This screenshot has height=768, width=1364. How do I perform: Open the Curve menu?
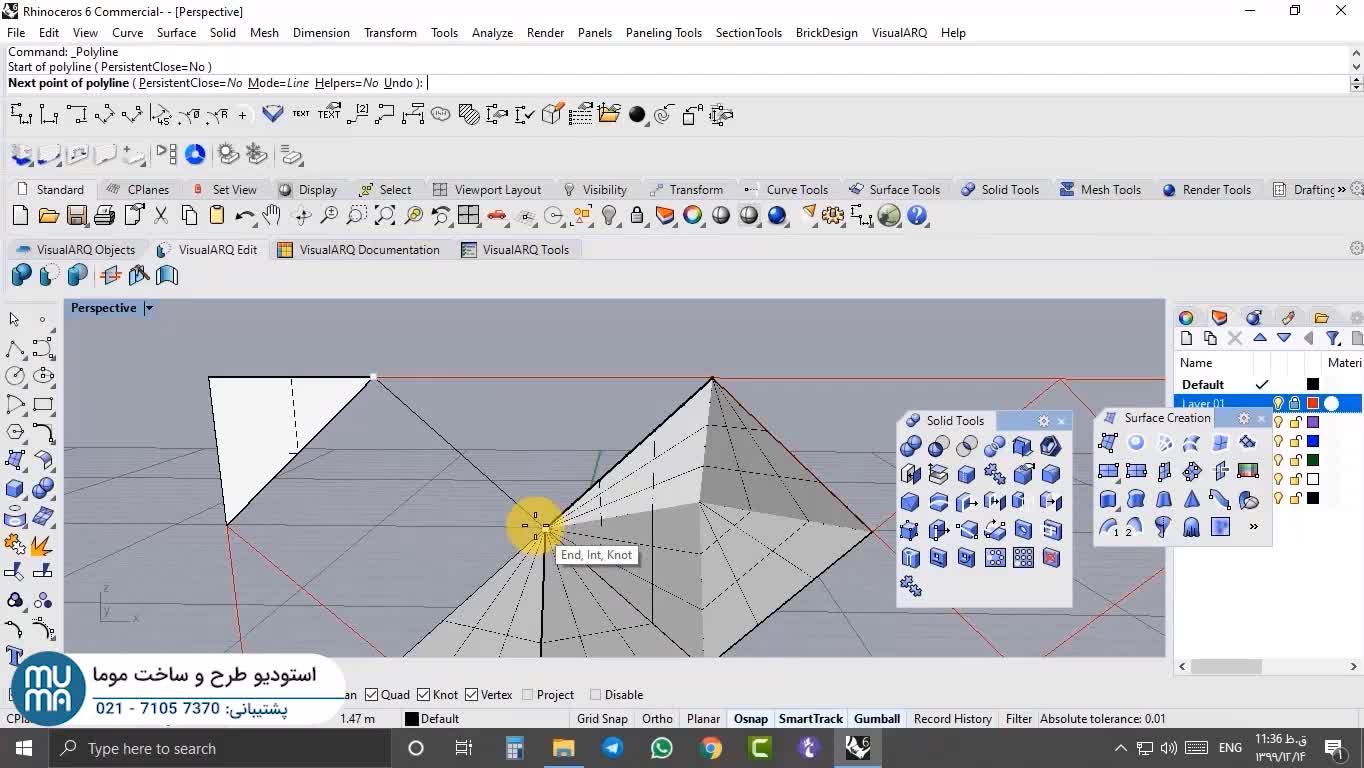127,32
